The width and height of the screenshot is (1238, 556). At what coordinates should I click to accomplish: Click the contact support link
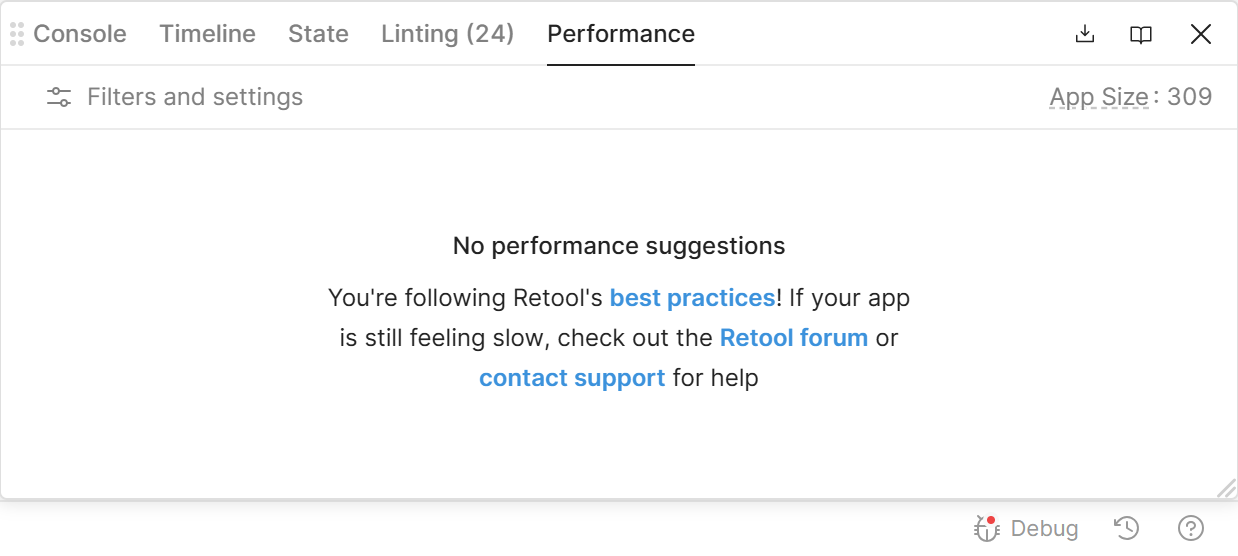click(x=572, y=378)
